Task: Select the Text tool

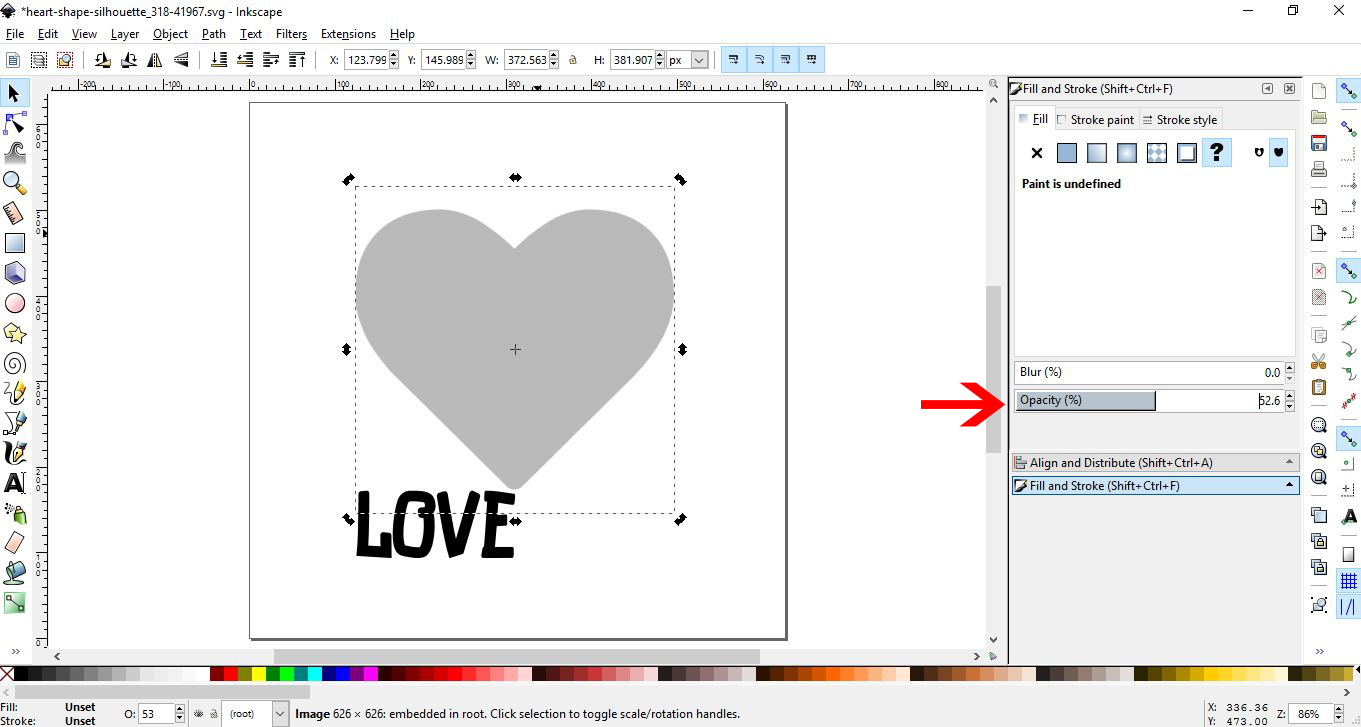Action: 14,482
